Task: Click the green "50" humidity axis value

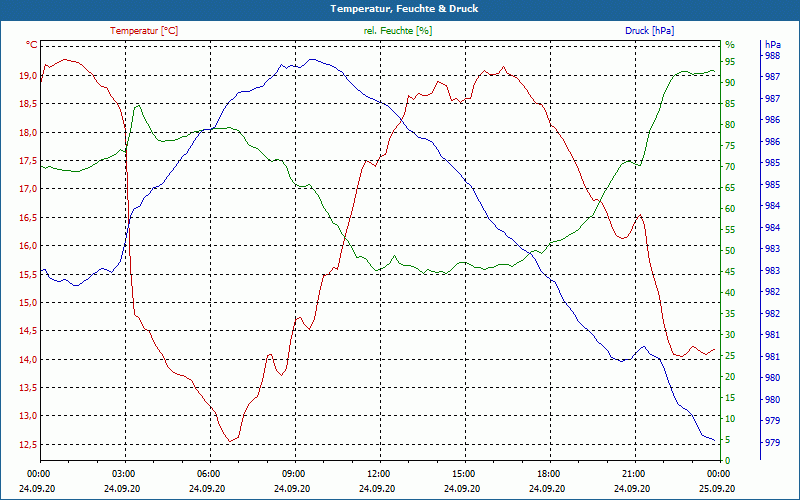Action: coord(730,251)
